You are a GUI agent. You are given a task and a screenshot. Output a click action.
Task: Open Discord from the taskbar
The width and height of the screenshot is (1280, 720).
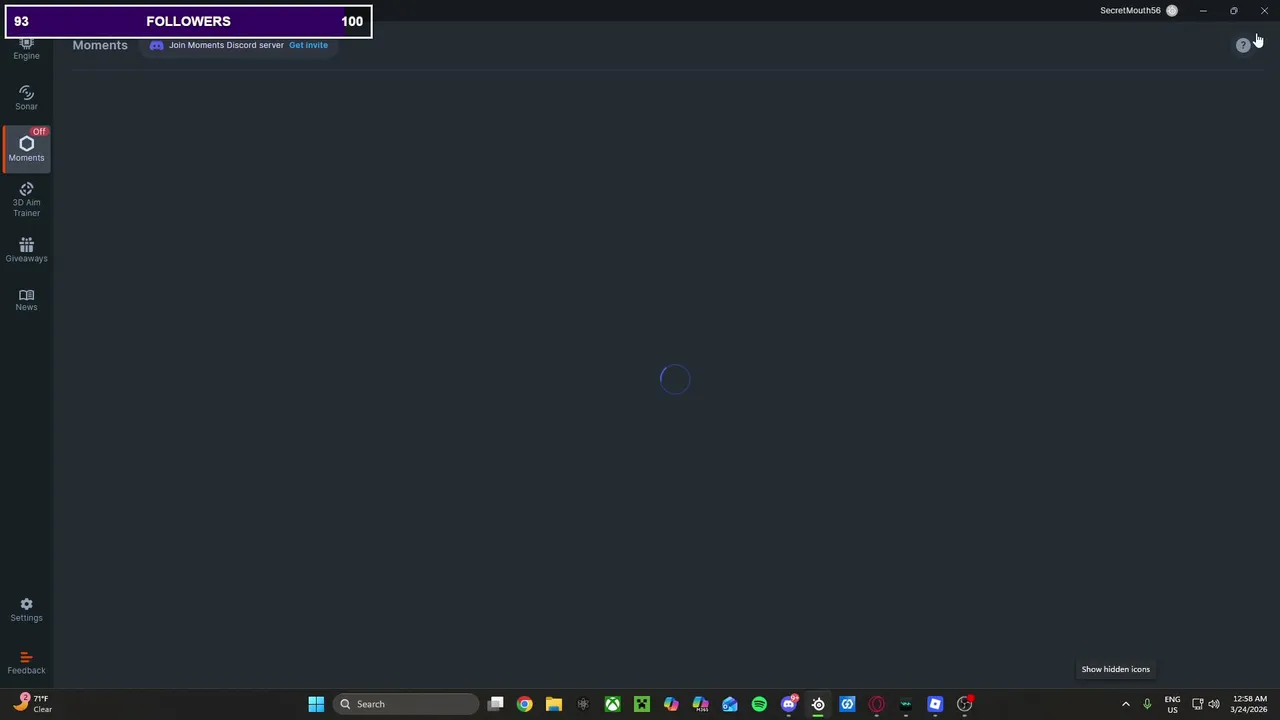tap(789, 704)
